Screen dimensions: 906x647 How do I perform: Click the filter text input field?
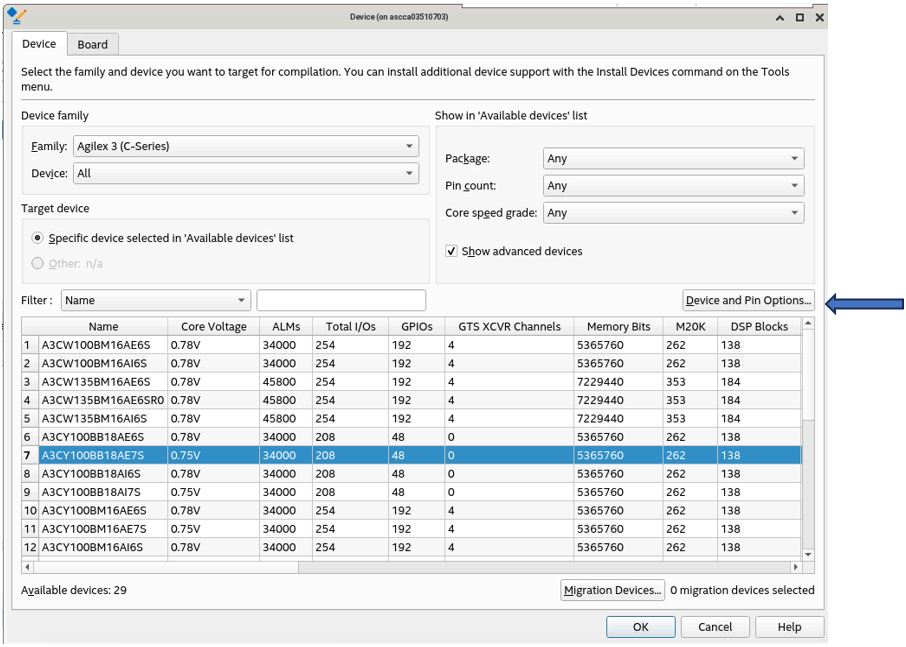pyautogui.click(x=341, y=300)
